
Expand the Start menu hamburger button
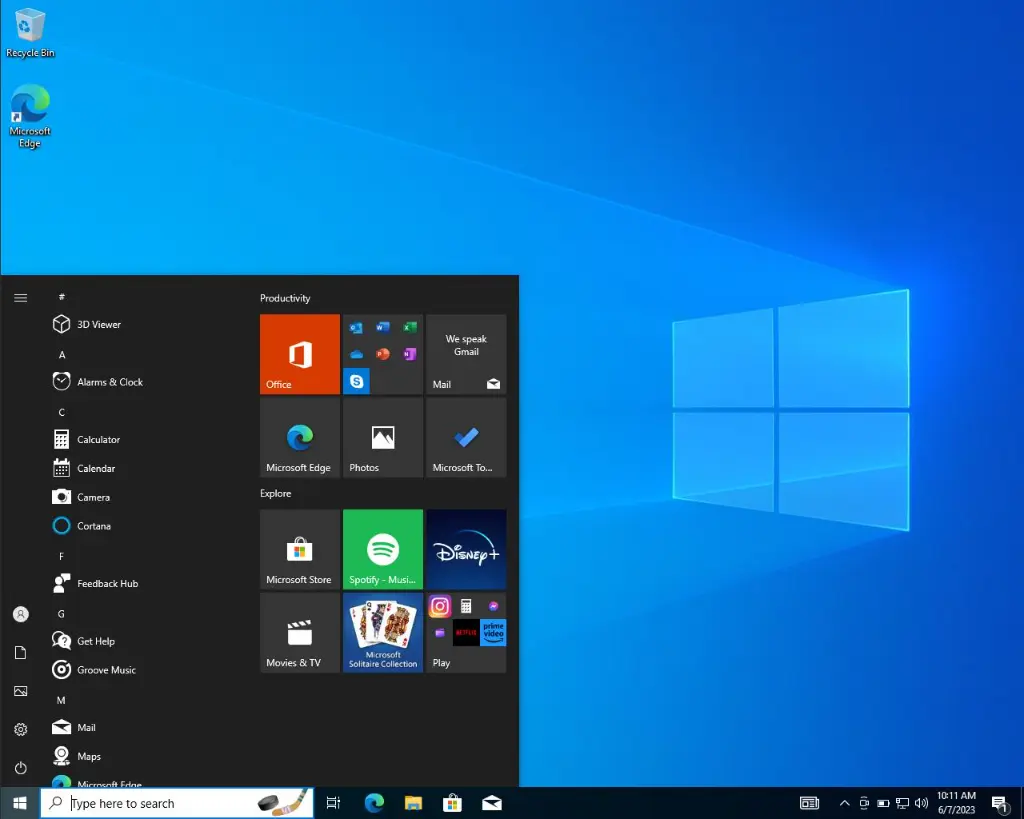[20, 298]
